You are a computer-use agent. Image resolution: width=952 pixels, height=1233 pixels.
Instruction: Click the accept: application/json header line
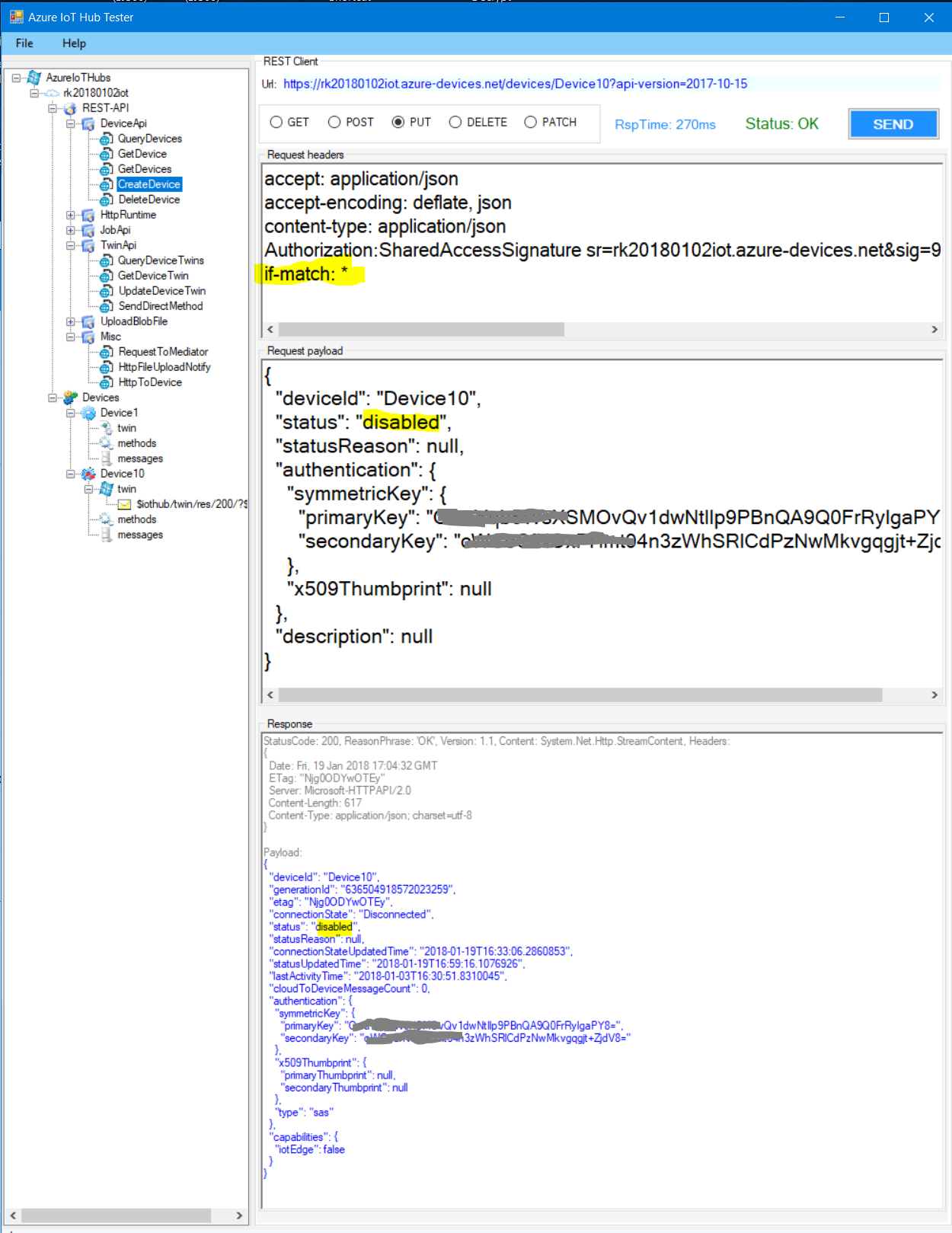click(x=362, y=179)
